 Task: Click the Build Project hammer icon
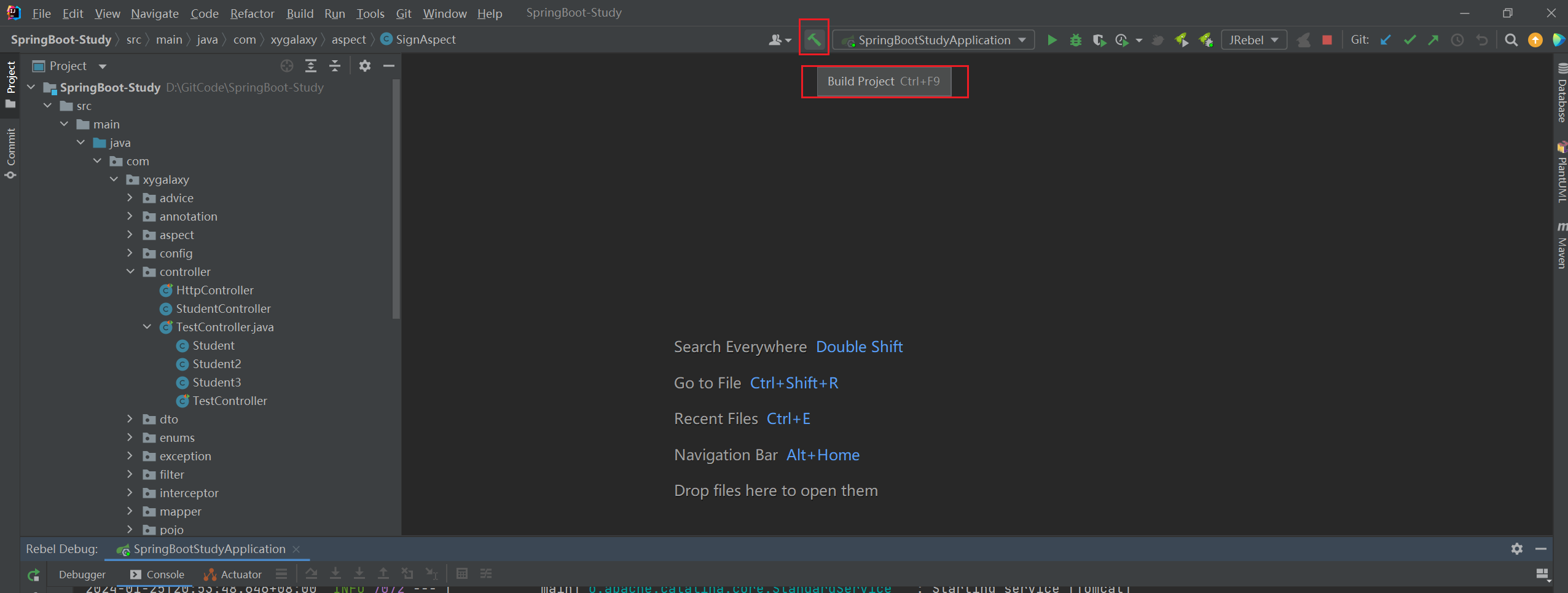[x=813, y=40]
